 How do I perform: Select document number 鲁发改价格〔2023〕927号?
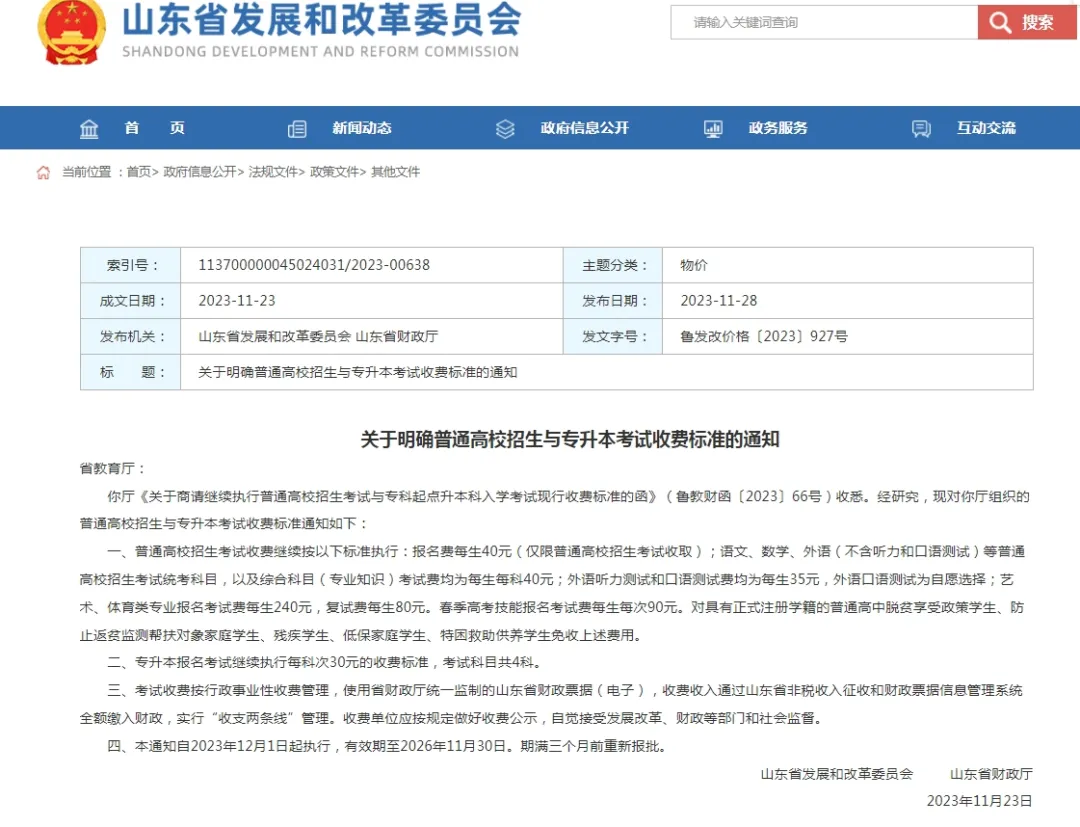(x=764, y=337)
